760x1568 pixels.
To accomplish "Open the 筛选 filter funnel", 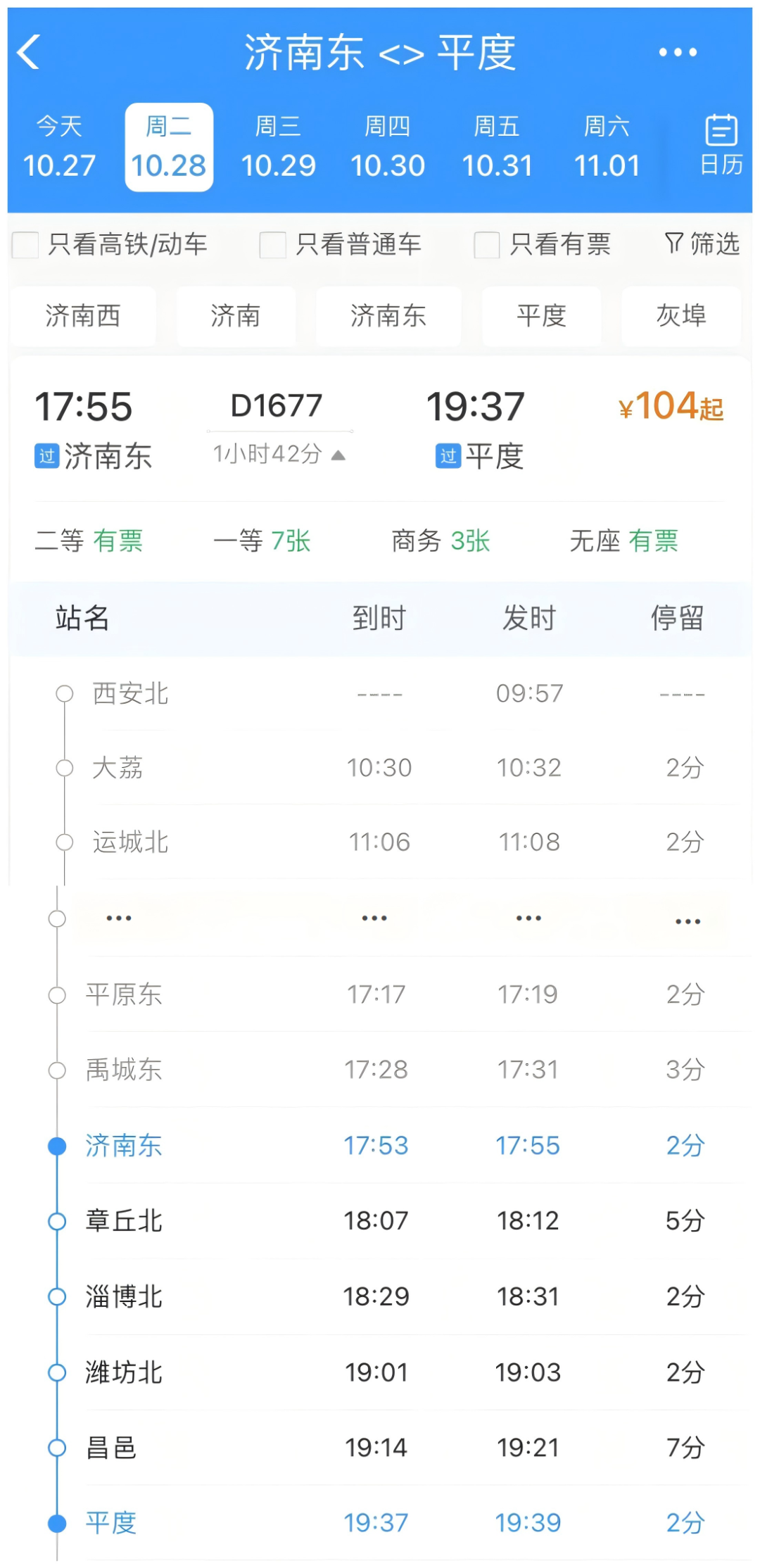I will click(702, 244).
